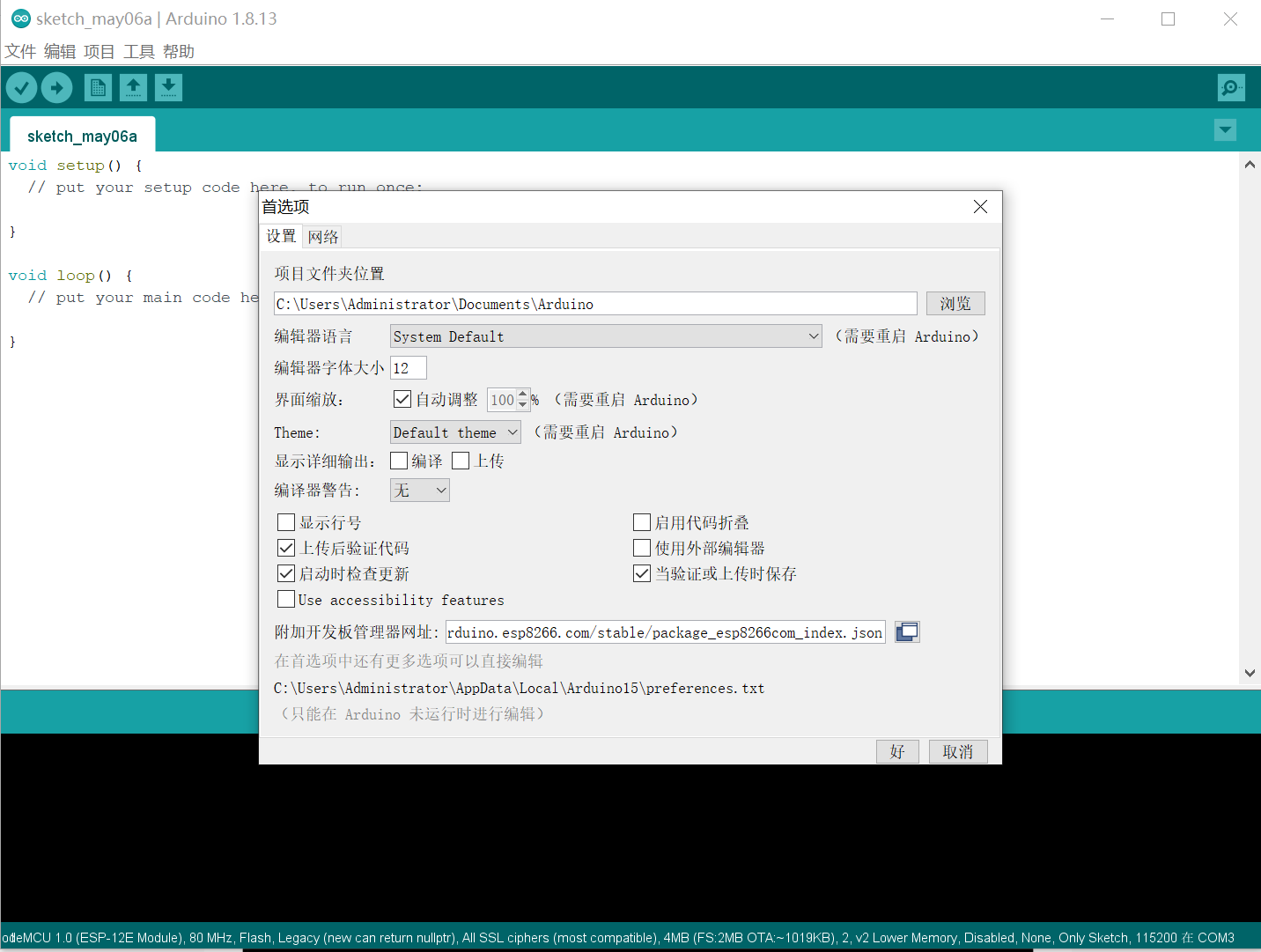
Task: Click the editor scrollbar down arrow
Action: click(1250, 673)
